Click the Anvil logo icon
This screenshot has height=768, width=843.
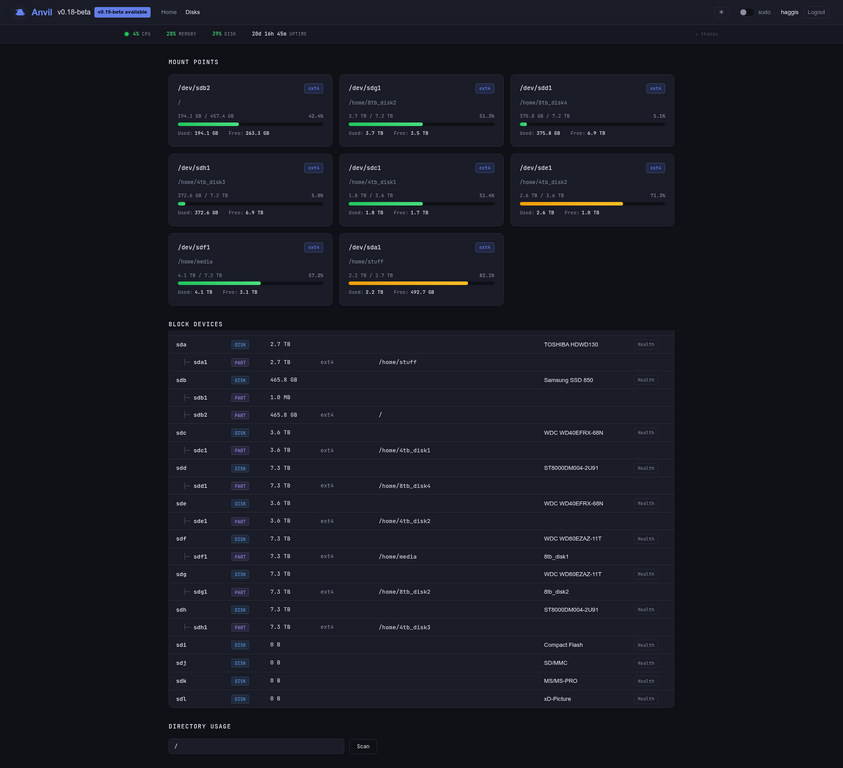(x=20, y=12)
